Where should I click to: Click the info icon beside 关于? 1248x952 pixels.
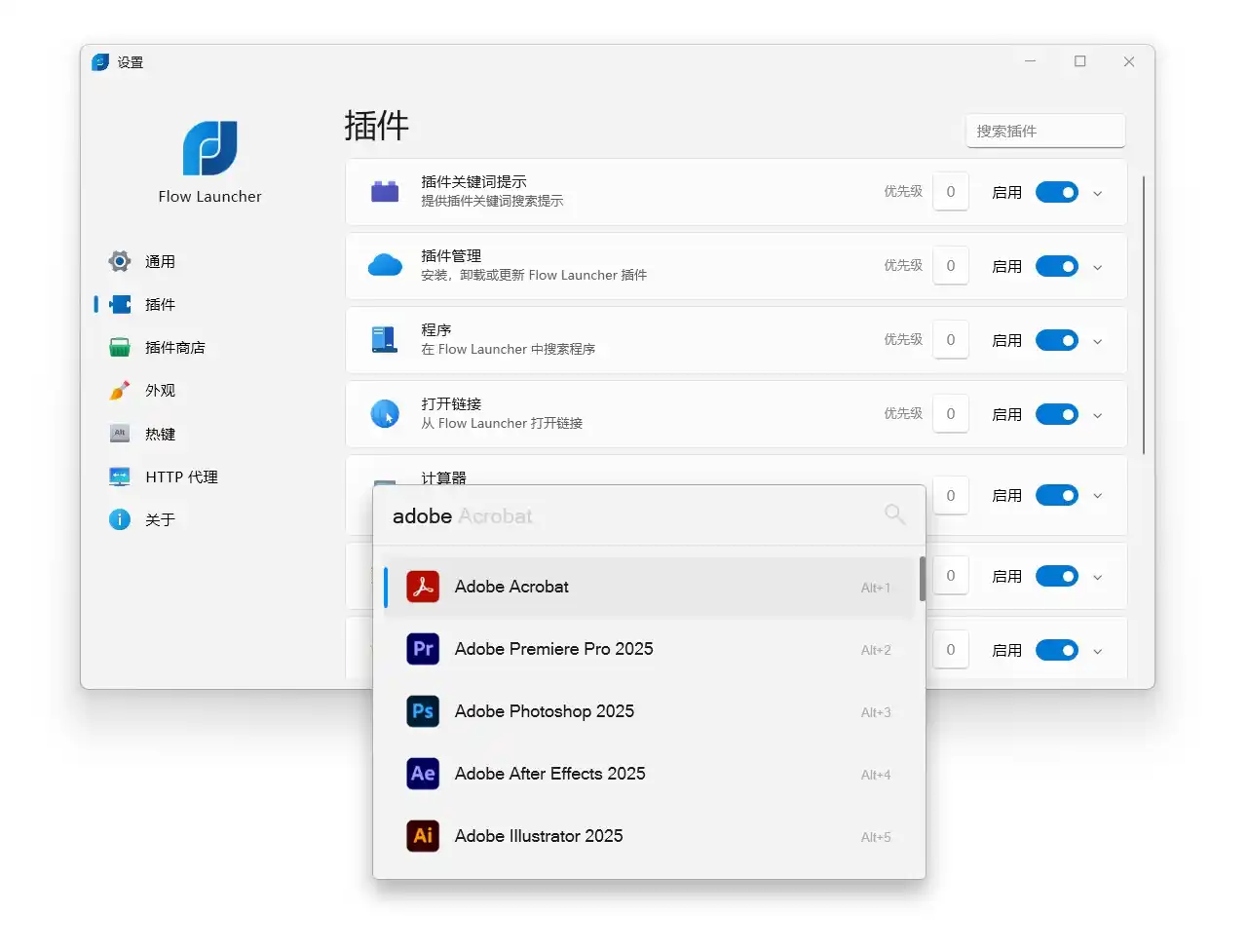click(x=120, y=519)
